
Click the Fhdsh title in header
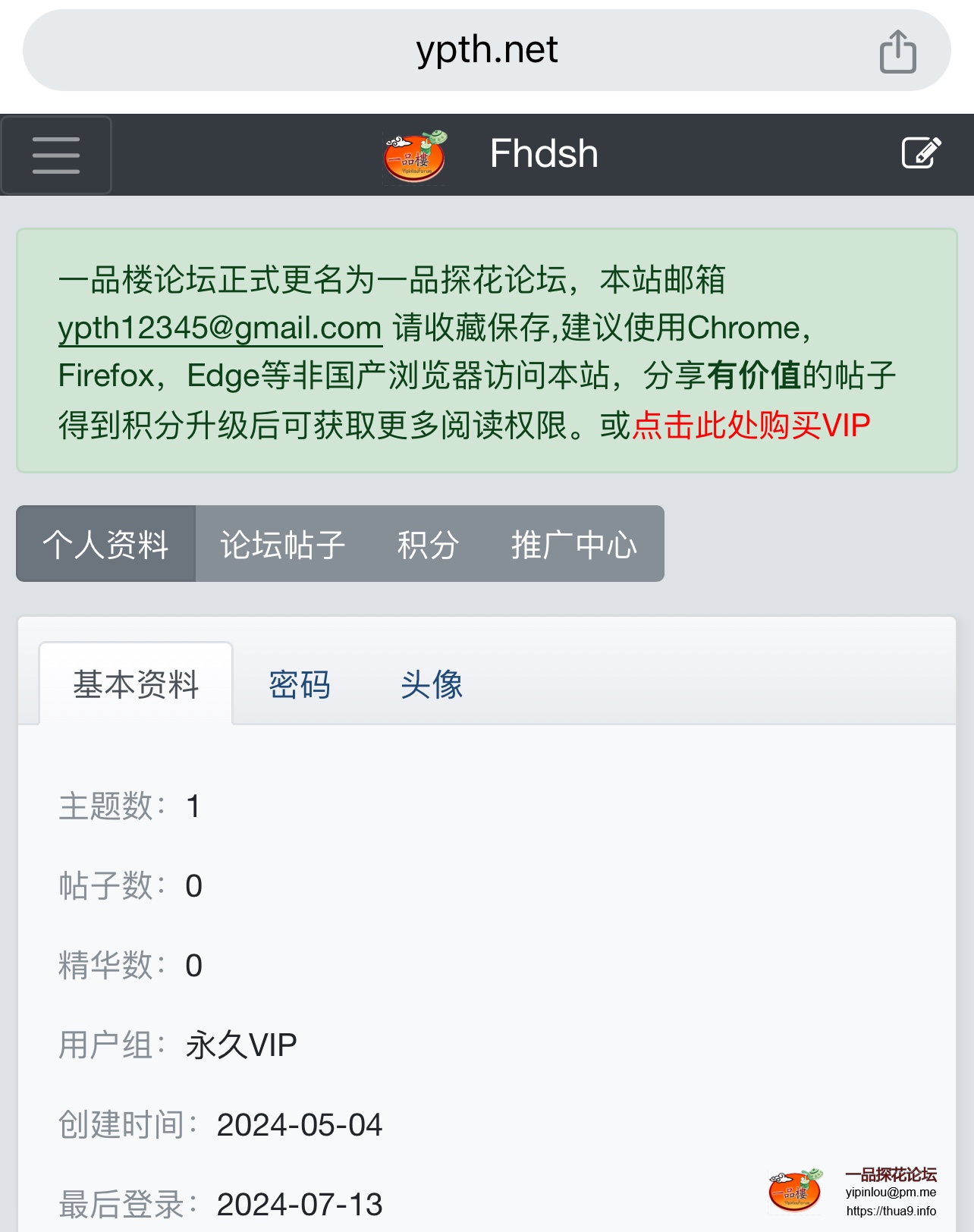point(544,154)
